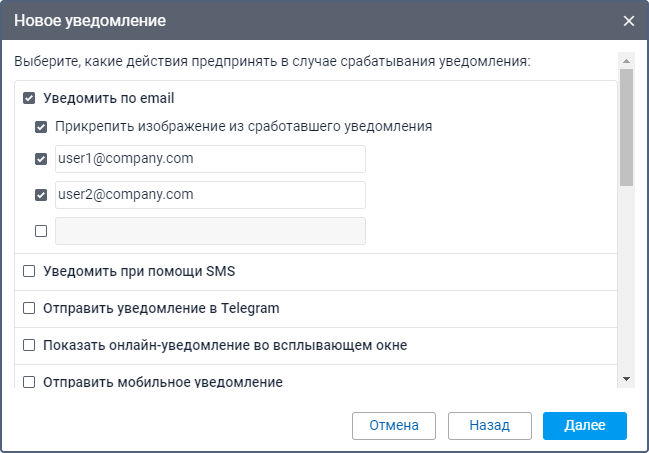Click into the user1@company.com email field
Screen dimensions: 649x453
click(210, 159)
